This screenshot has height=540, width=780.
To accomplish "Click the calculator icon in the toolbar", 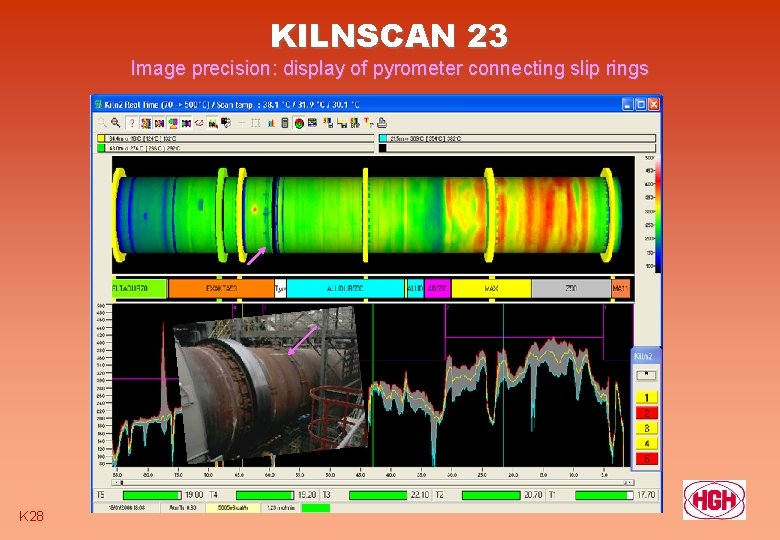I will [x=285, y=123].
